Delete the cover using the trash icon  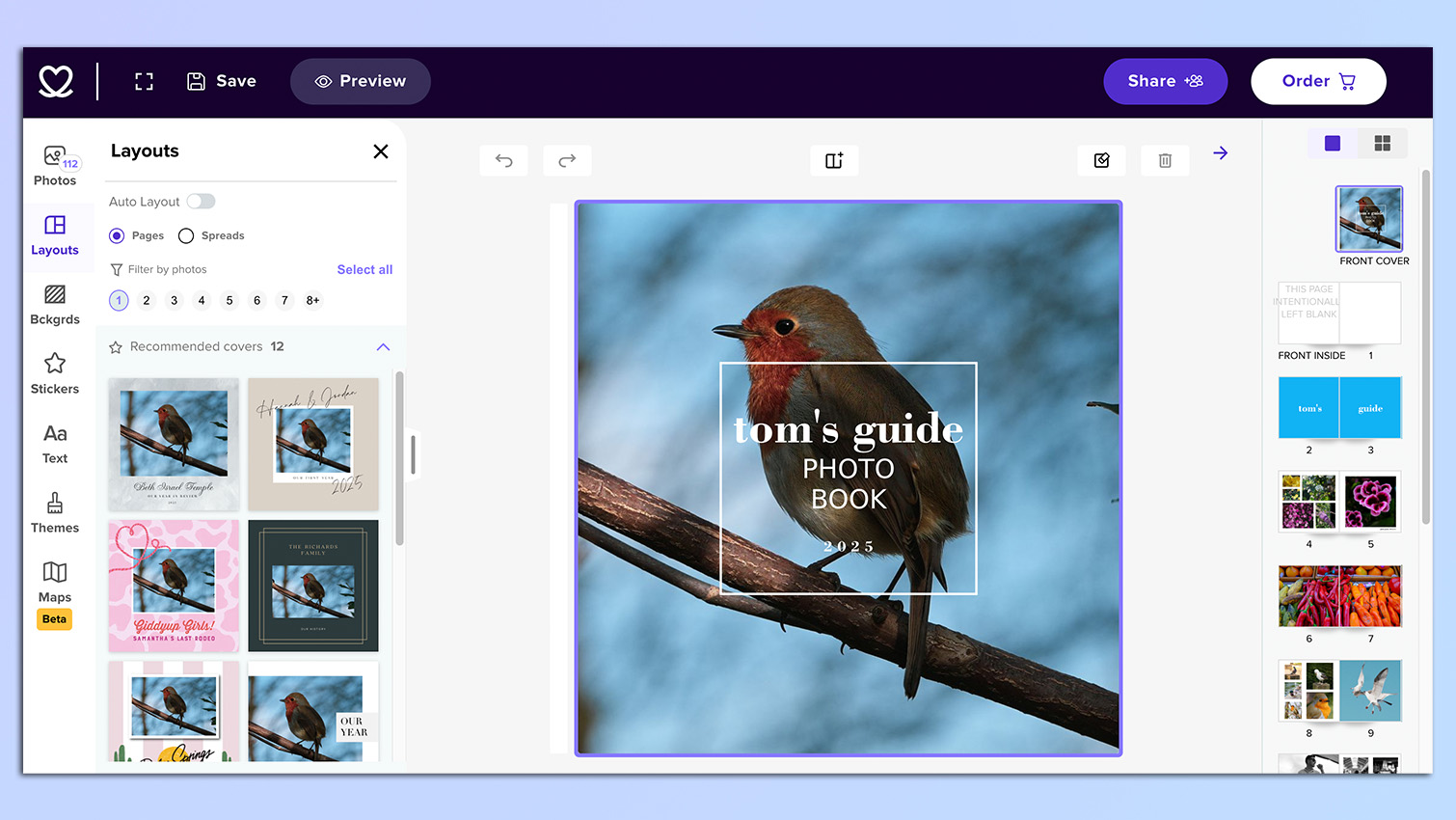1165,160
